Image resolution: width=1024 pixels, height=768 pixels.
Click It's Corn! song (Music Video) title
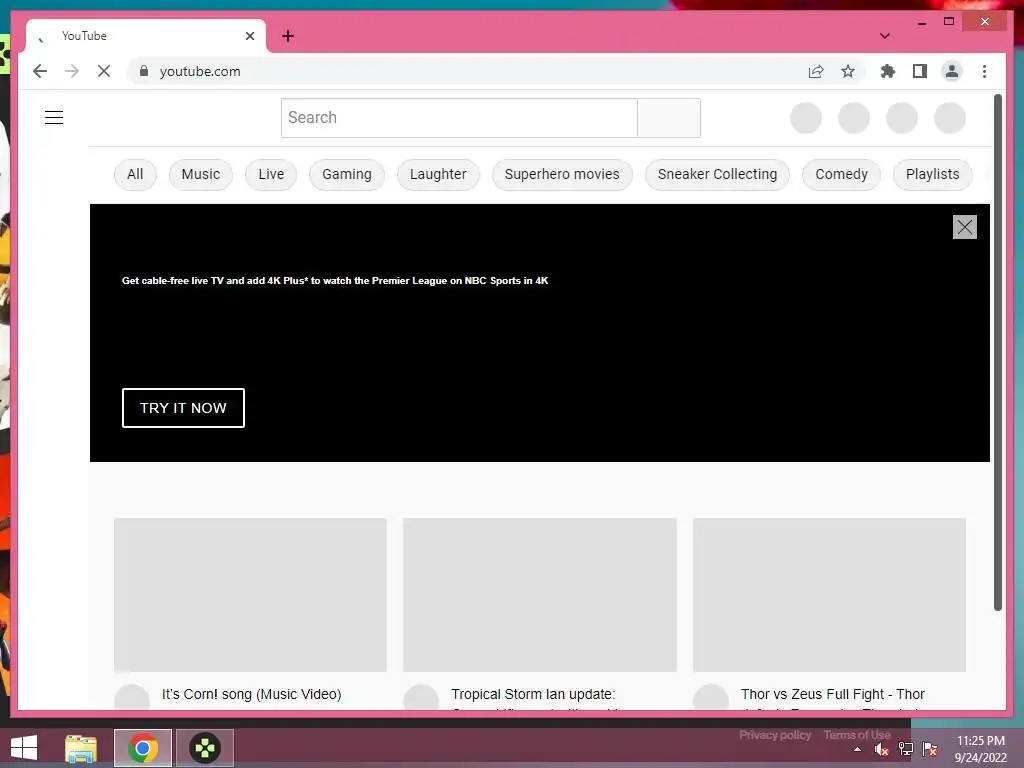(251, 694)
